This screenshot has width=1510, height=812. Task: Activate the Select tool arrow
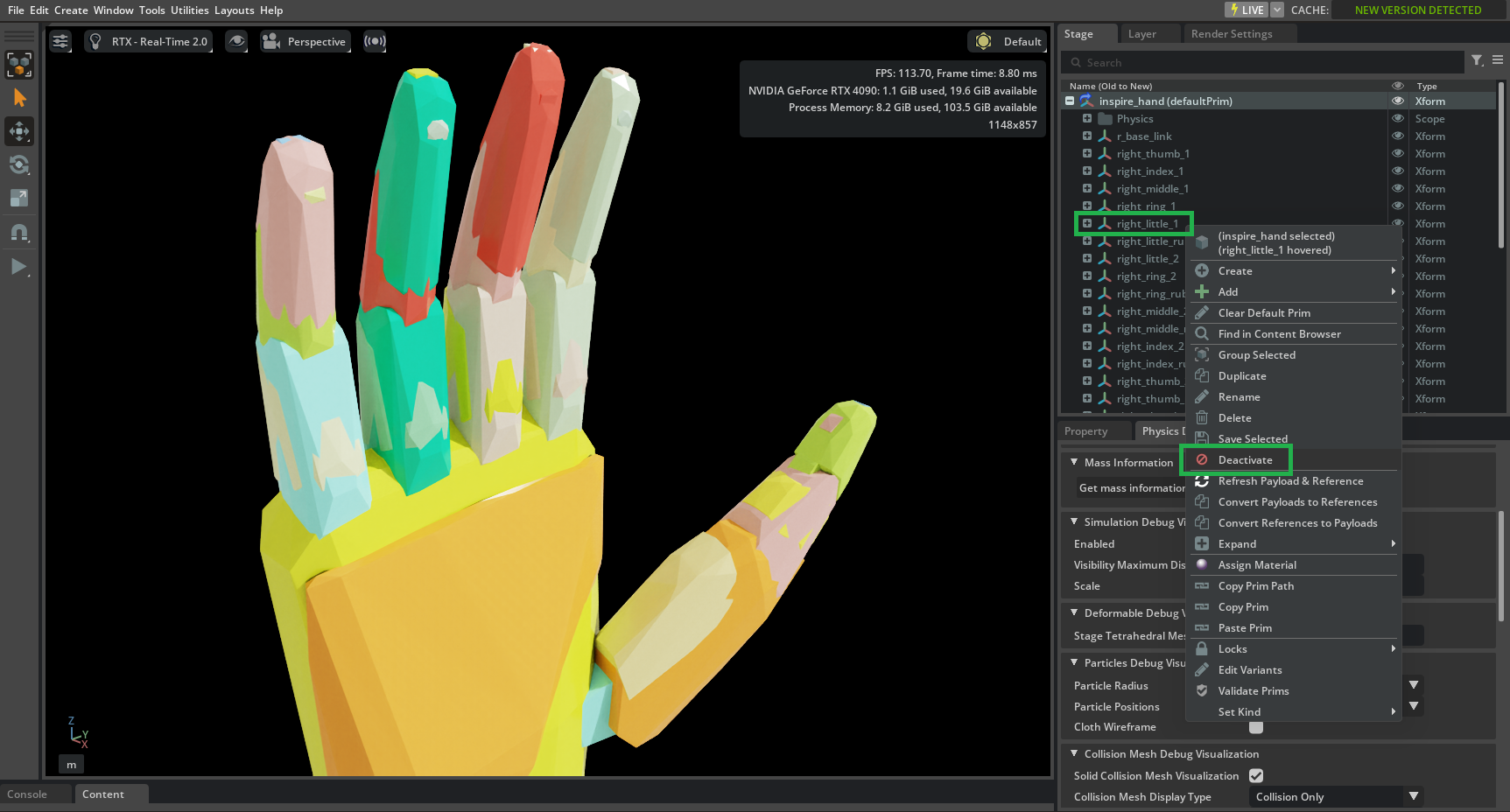19,97
